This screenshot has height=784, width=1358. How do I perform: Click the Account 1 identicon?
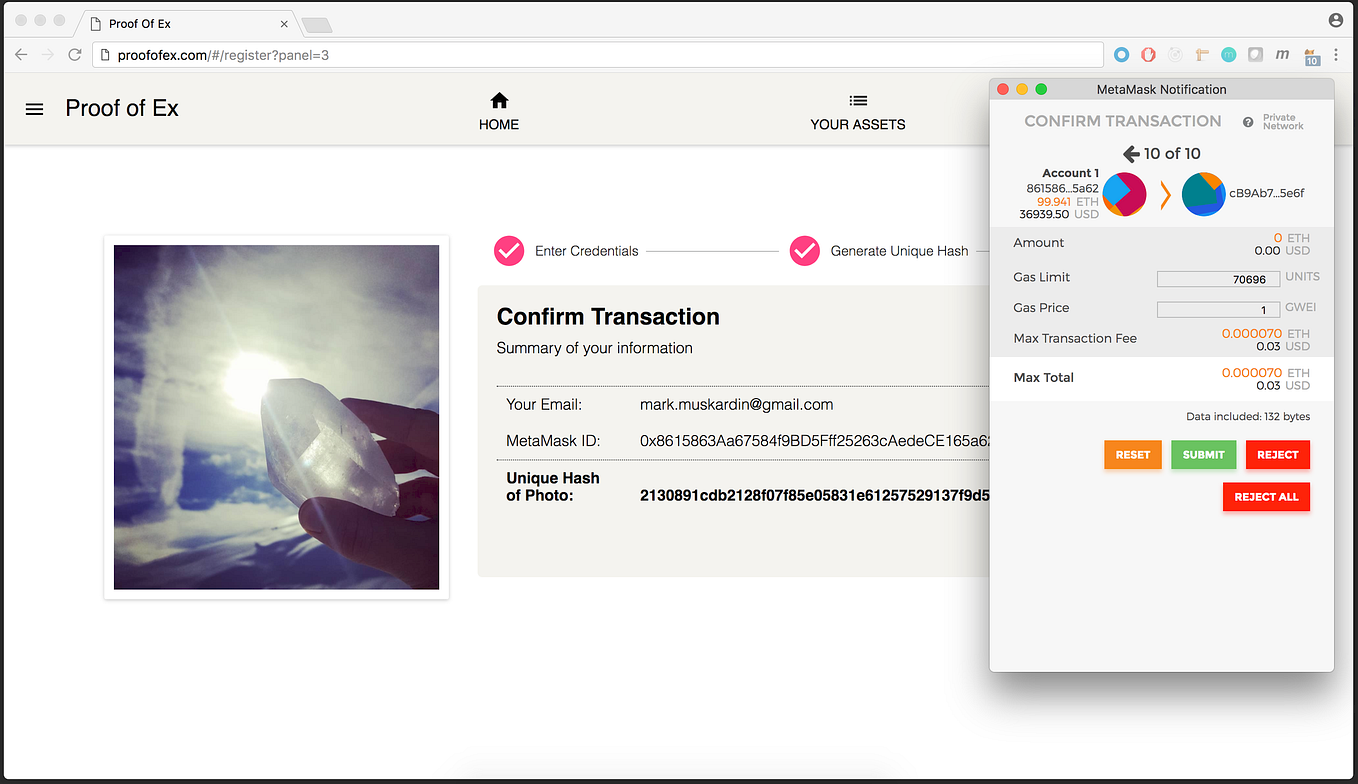(x=1124, y=194)
